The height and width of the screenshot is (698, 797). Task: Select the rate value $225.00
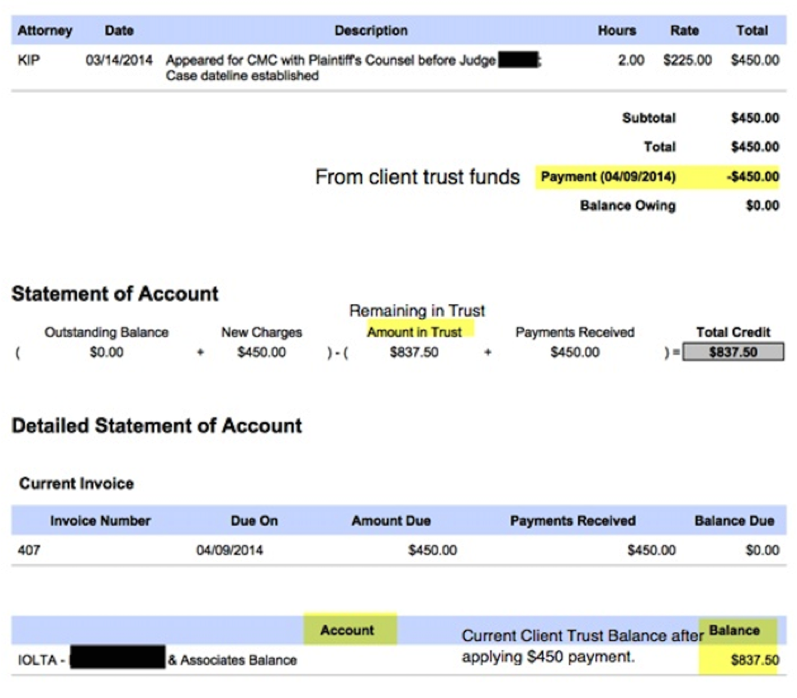point(687,60)
